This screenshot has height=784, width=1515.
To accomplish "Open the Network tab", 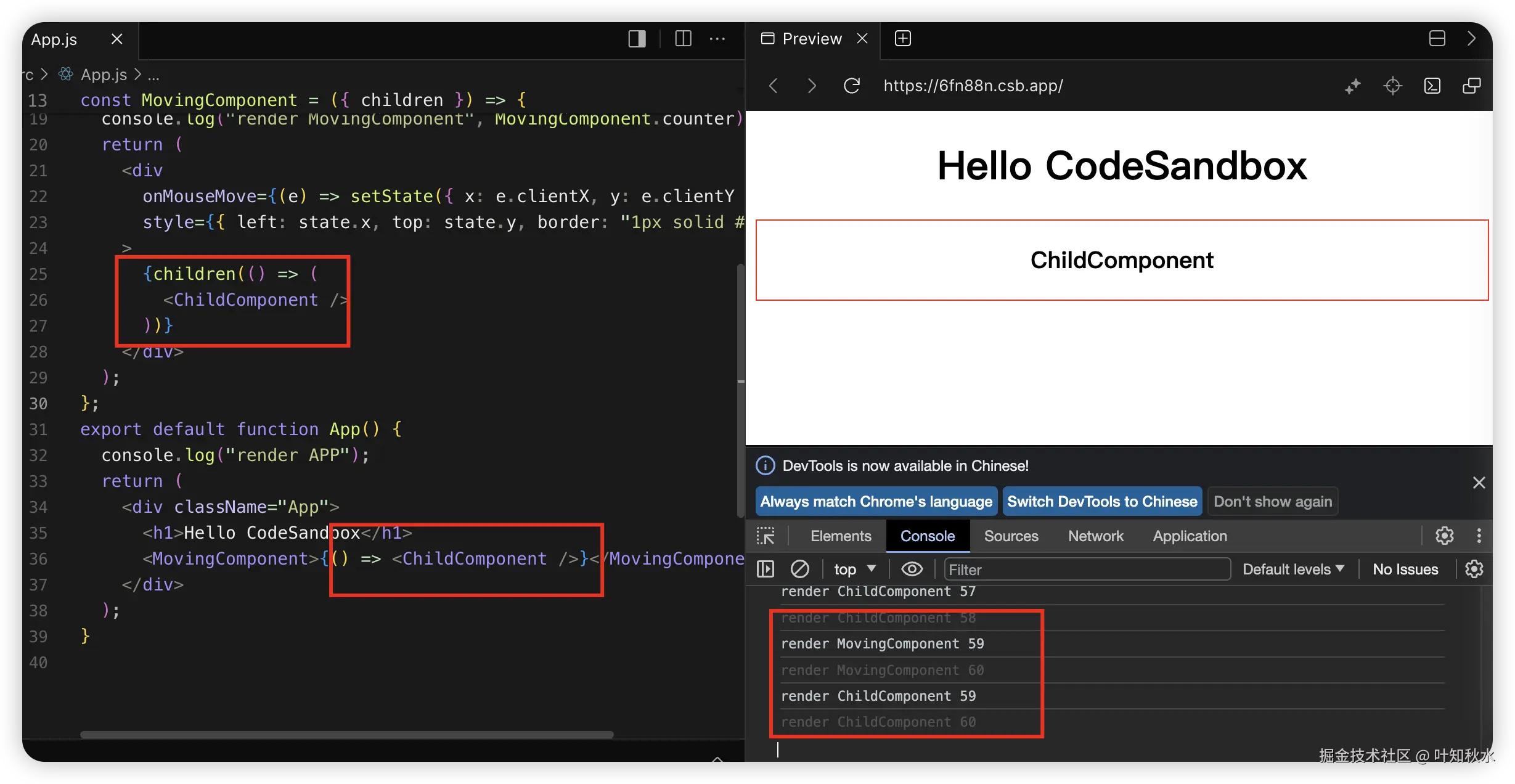I will click(1095, 536).
